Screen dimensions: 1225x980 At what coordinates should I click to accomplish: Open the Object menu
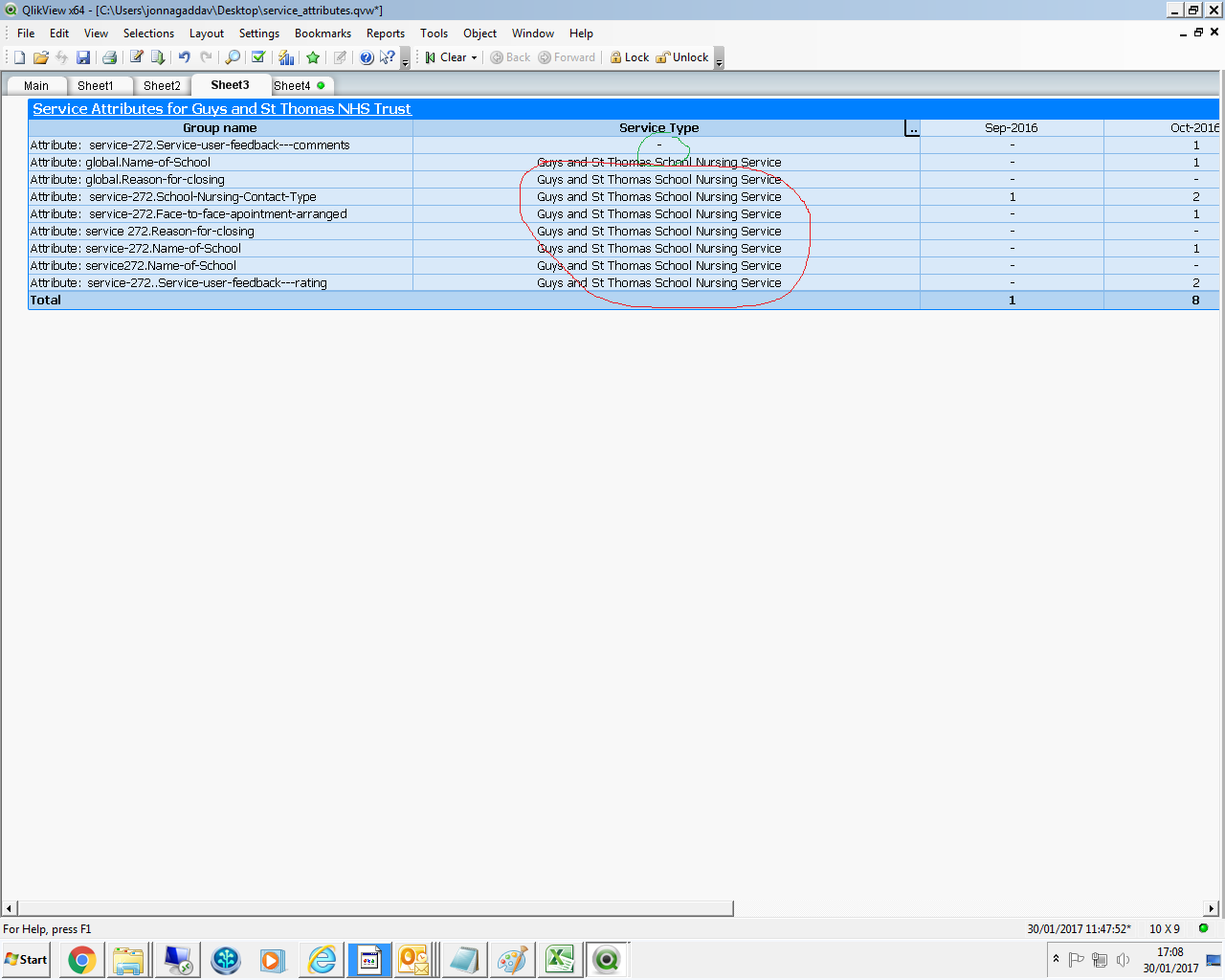click(479, 33)
